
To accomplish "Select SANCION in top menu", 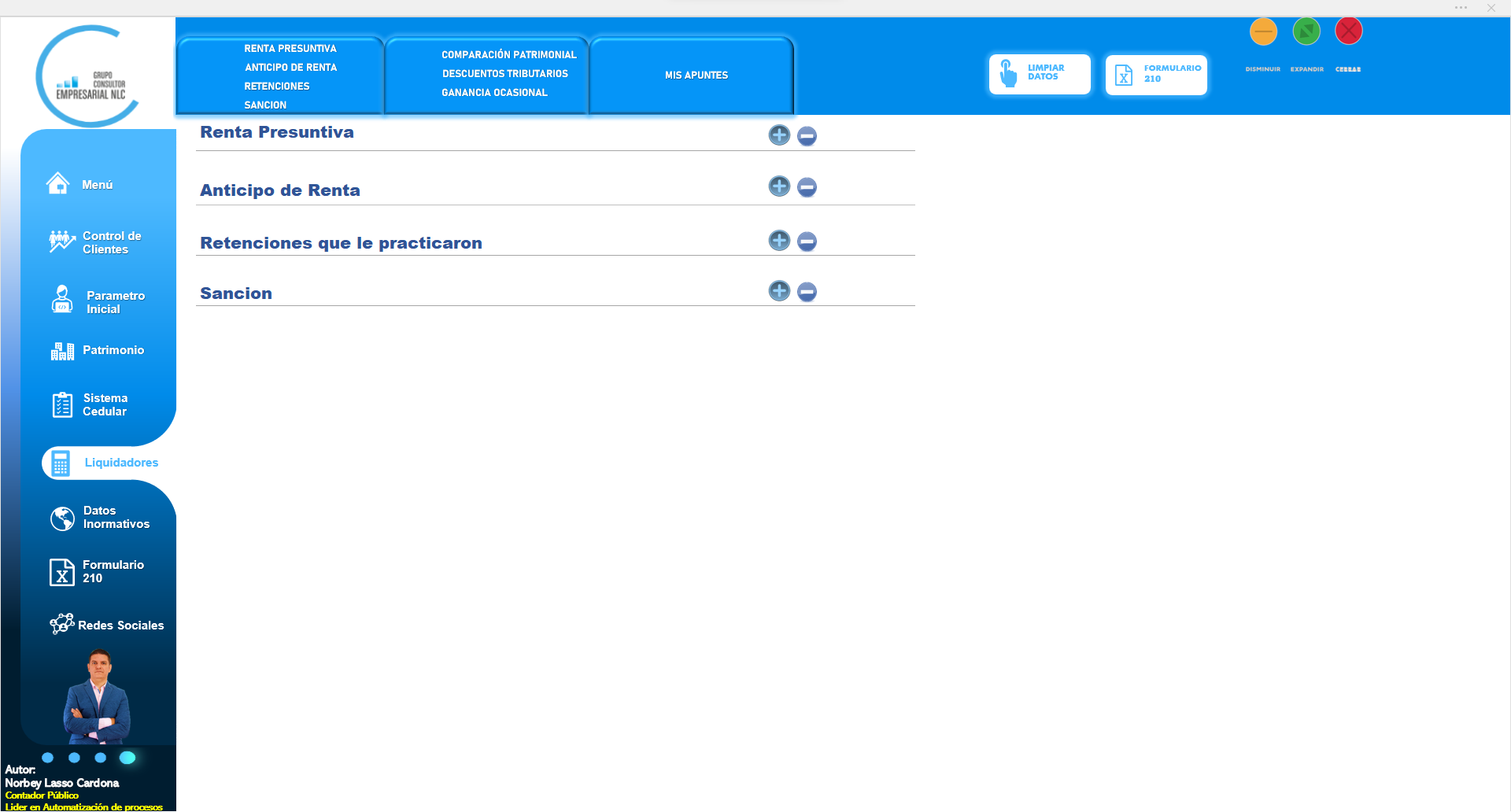I will click(x=264, y=105).
